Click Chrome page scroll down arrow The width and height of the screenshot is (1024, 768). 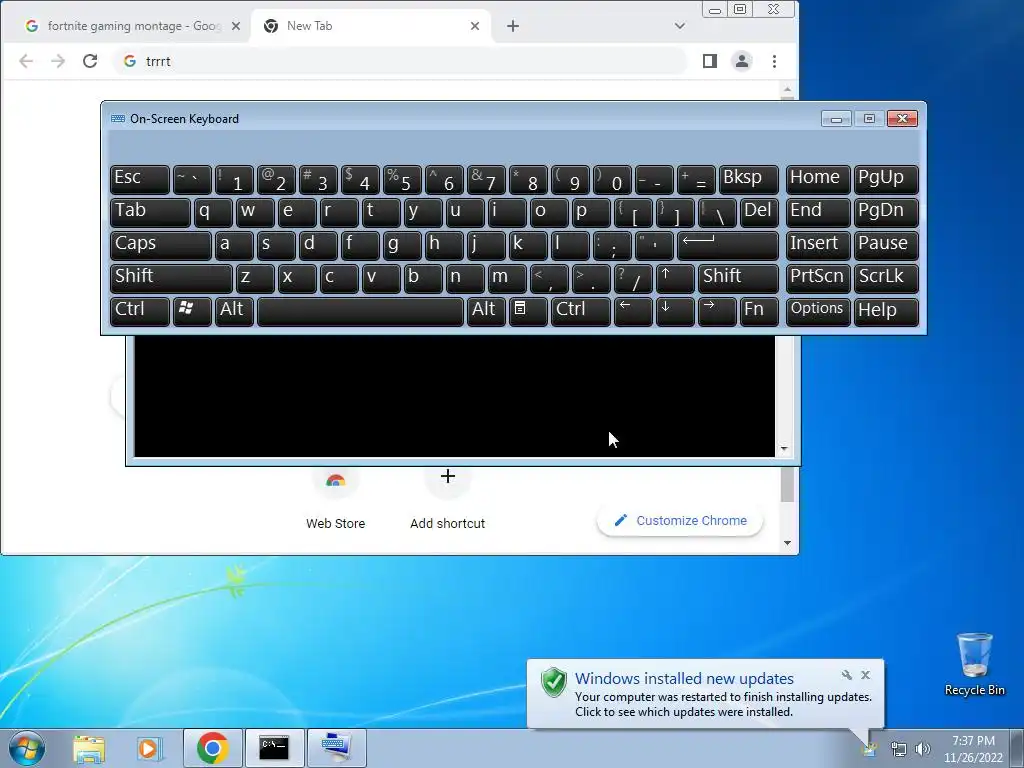(x=788, y=543)
